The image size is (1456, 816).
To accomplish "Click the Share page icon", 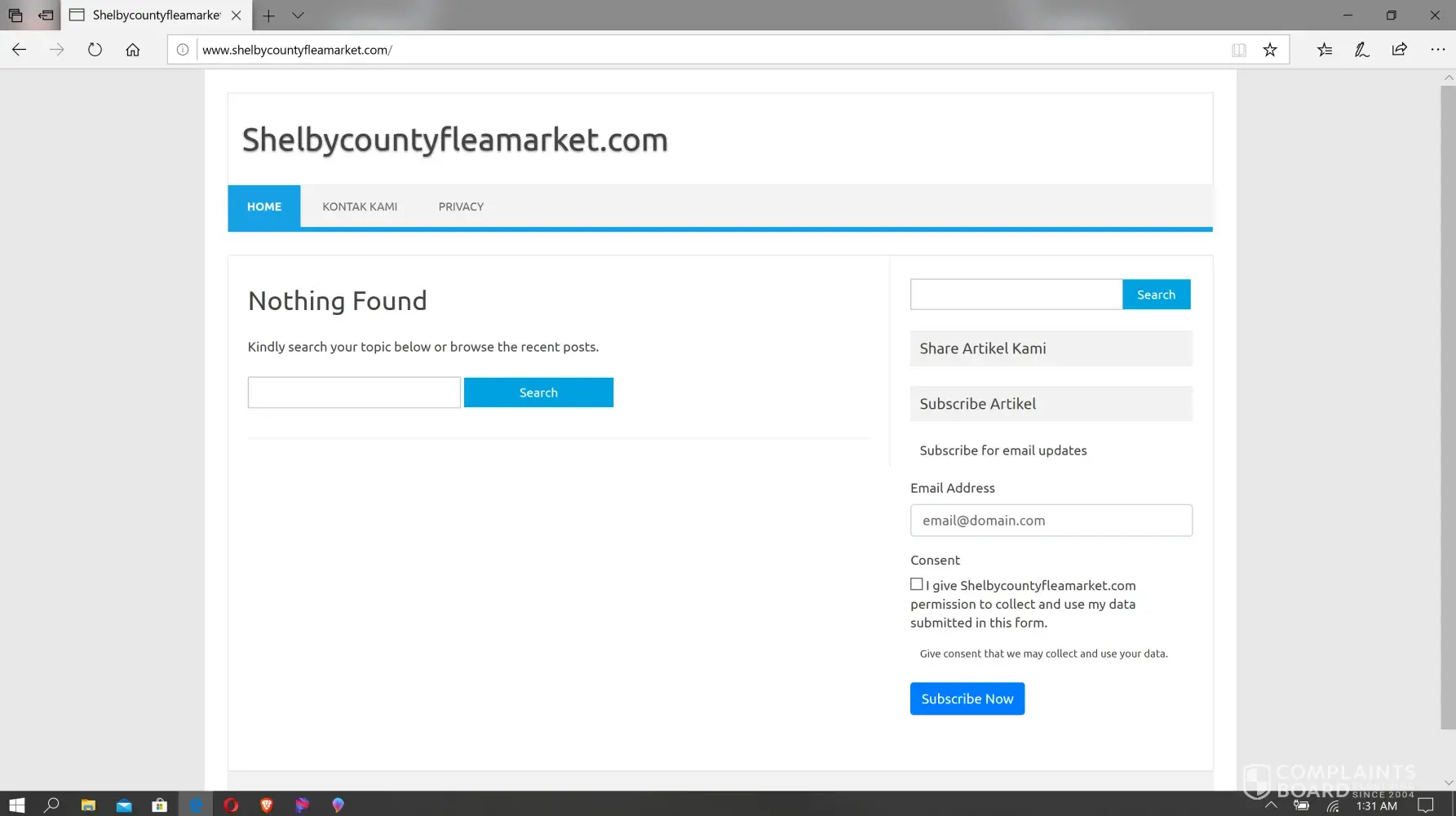I will tap(1400, 50).
